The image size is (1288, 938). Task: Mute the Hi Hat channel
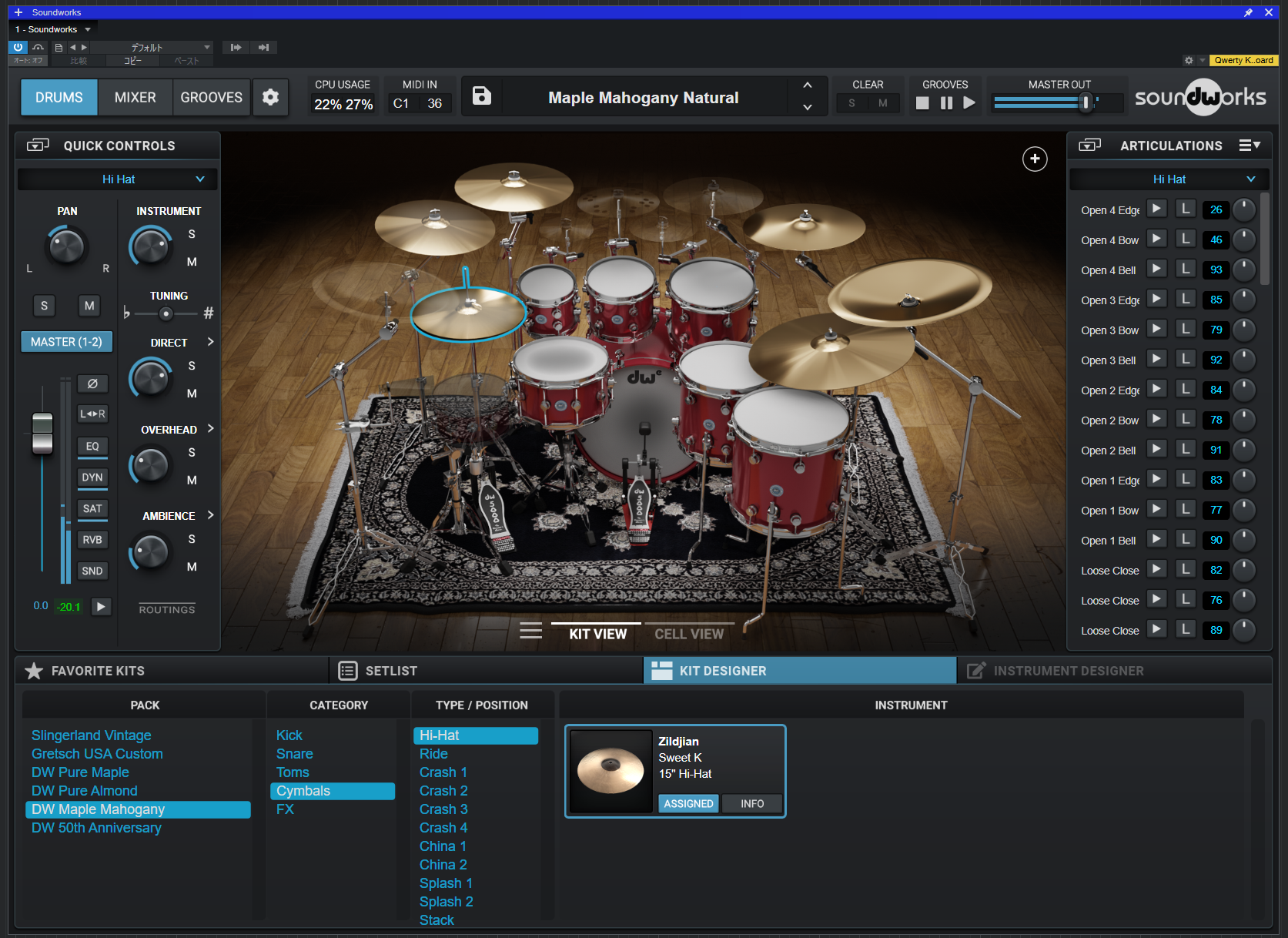point(89,306)
